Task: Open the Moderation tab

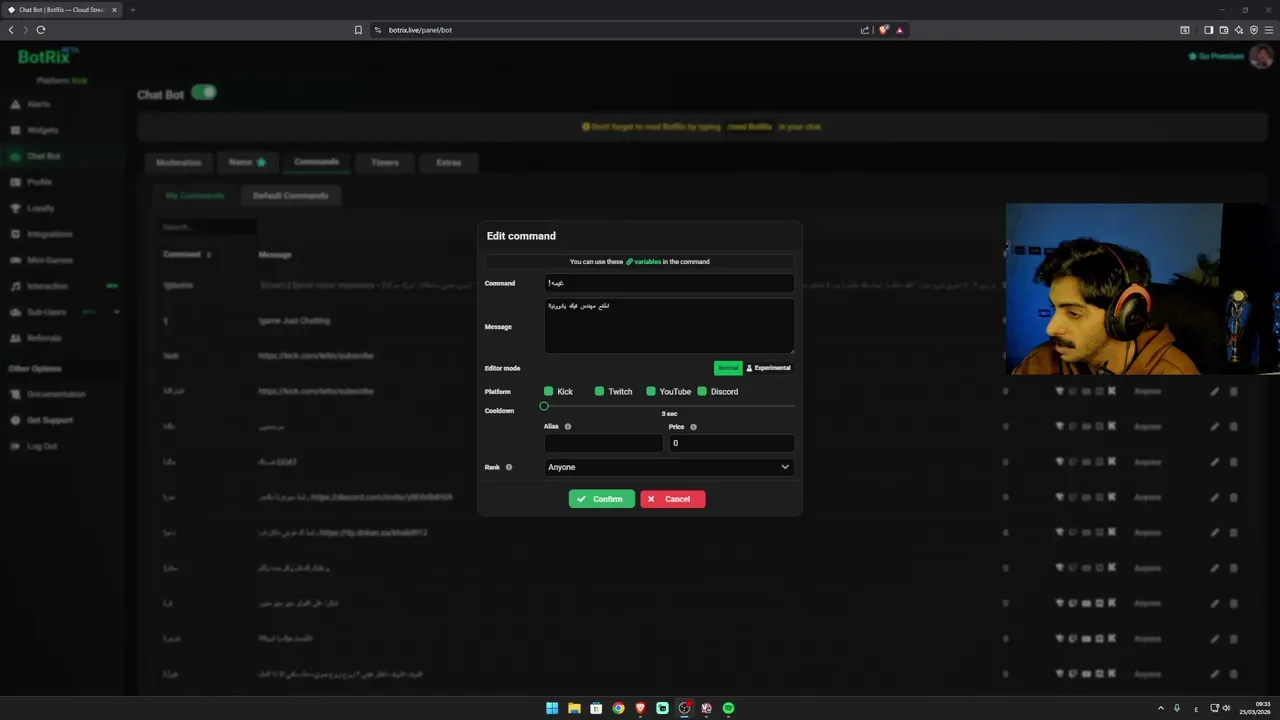Action: pos(179,162)
